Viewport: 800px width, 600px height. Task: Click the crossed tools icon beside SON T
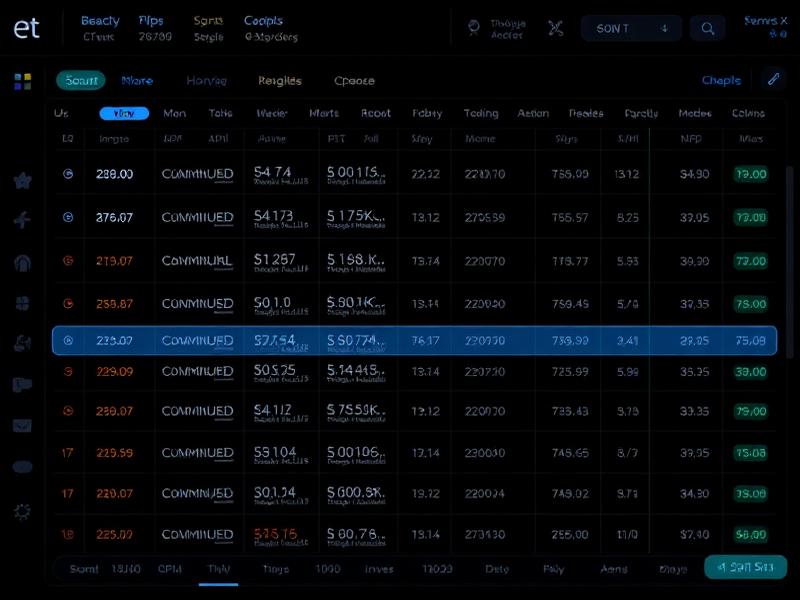(556, 28)
